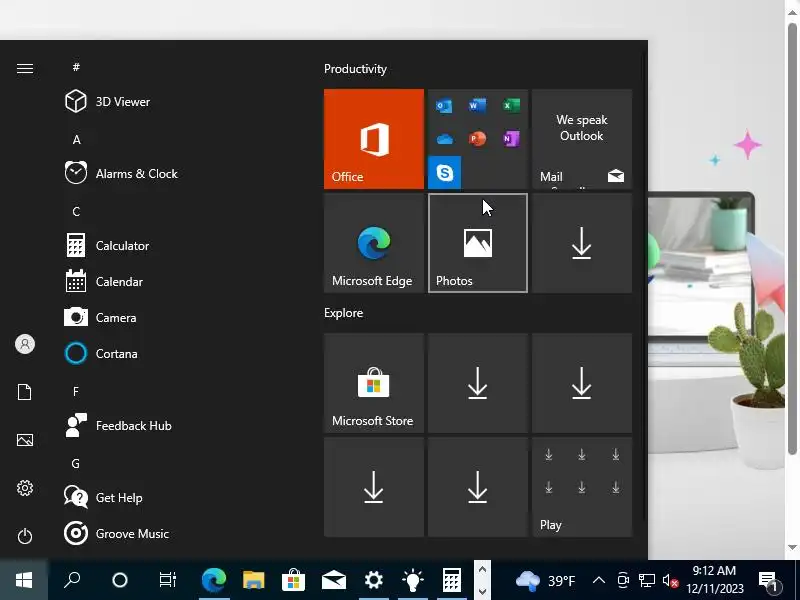Open OneNote from the Office apps tile

point(511,139)
